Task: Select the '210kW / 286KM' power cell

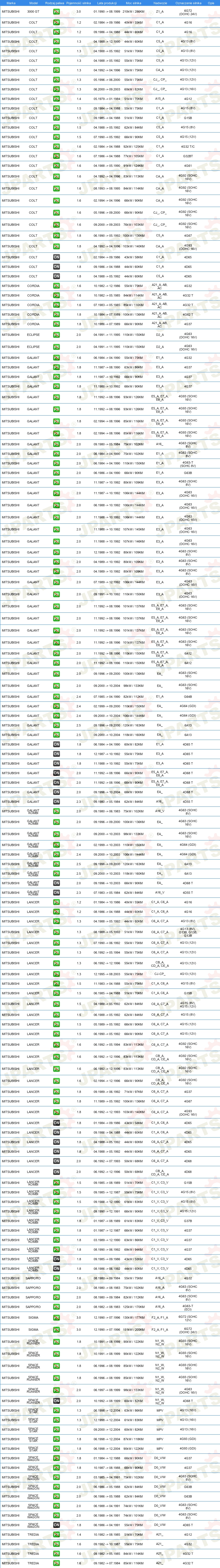Action: tap(133, 12)
